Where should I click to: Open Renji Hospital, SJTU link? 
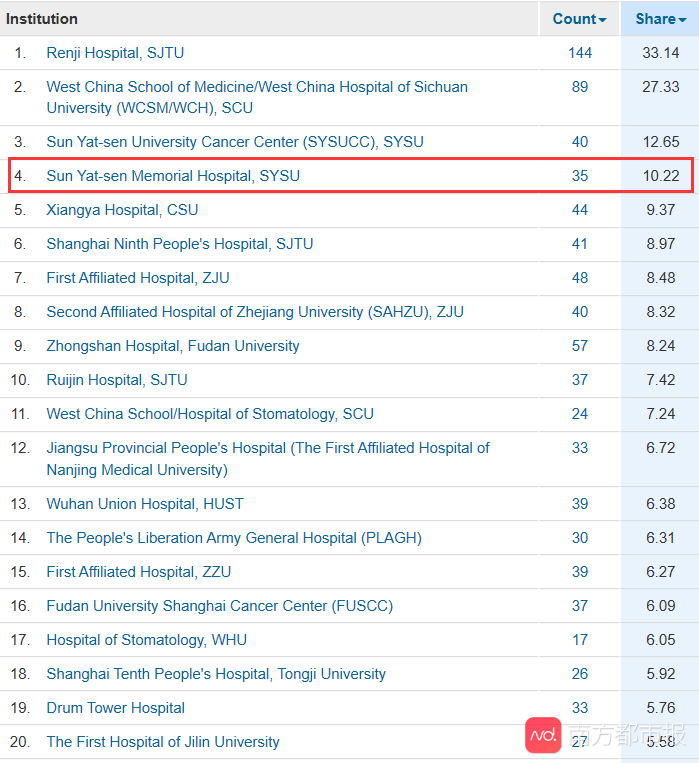tap(115, 53)
